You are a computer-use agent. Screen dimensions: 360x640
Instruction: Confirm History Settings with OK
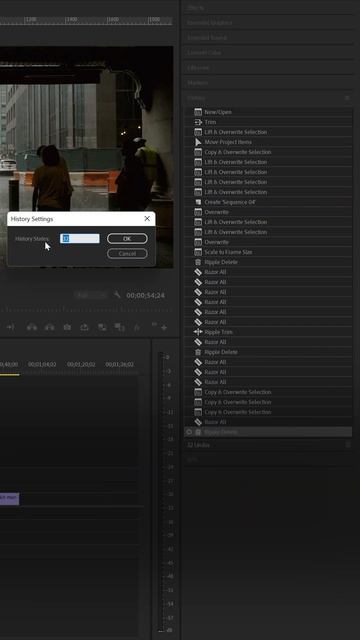point(127,239)
